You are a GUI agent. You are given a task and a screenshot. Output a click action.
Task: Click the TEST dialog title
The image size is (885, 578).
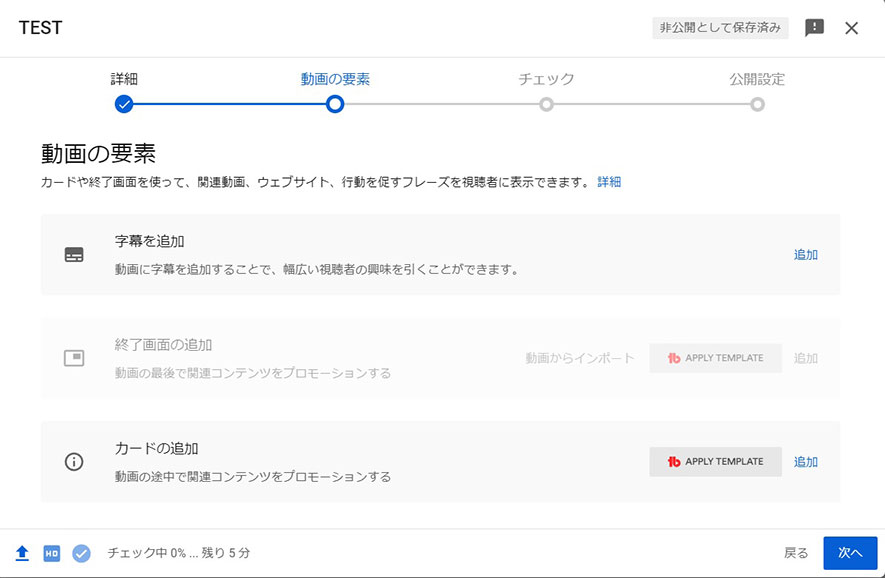[41, 28]
